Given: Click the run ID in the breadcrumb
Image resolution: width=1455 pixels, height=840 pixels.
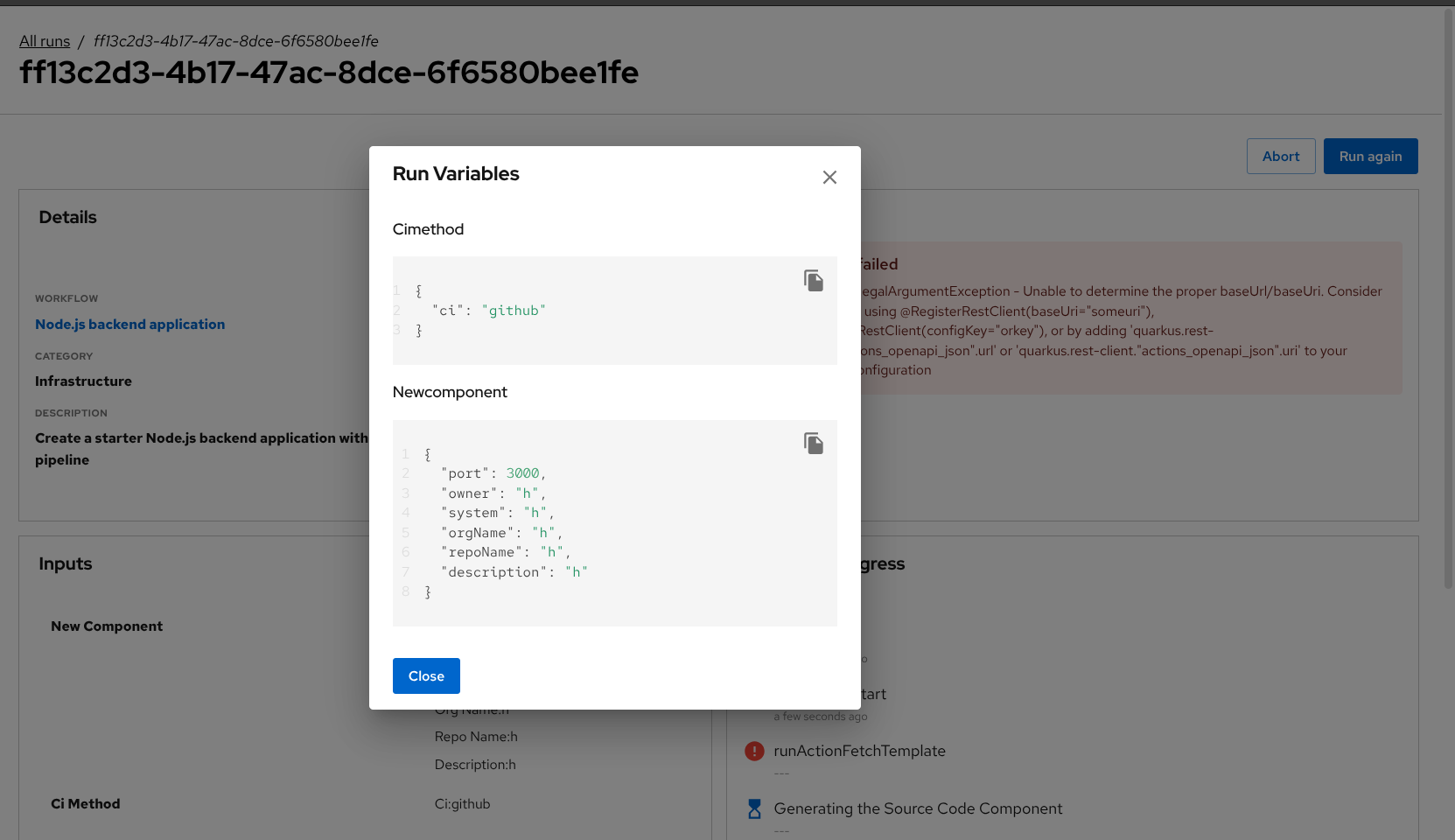Looking at the screenshot, I should pos(236,41).
